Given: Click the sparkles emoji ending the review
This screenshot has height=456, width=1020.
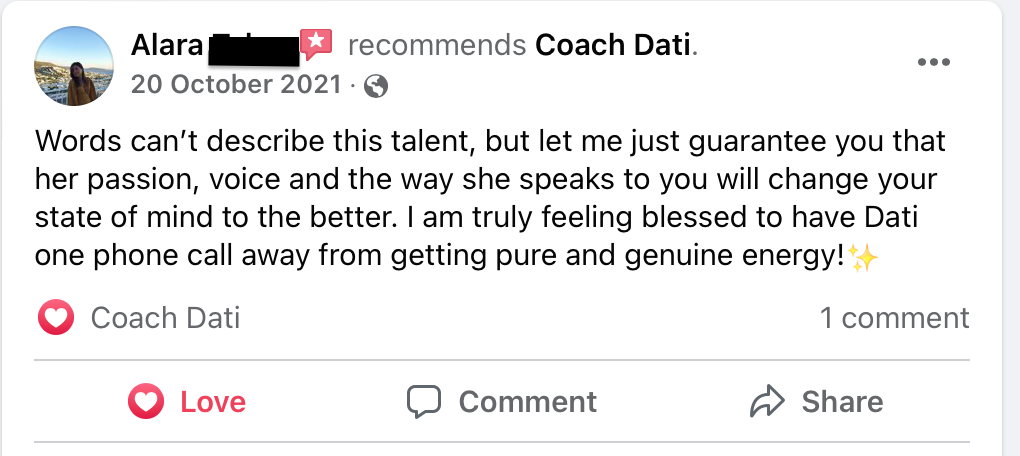Looking at the screenshot, I should [863, 256].
